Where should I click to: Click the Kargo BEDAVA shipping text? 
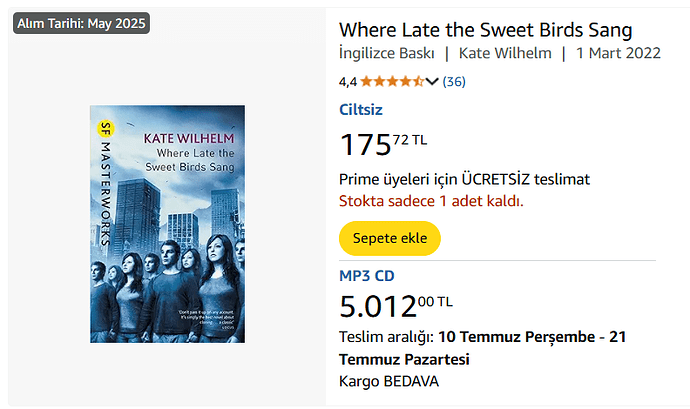click(x=389, y=381)
